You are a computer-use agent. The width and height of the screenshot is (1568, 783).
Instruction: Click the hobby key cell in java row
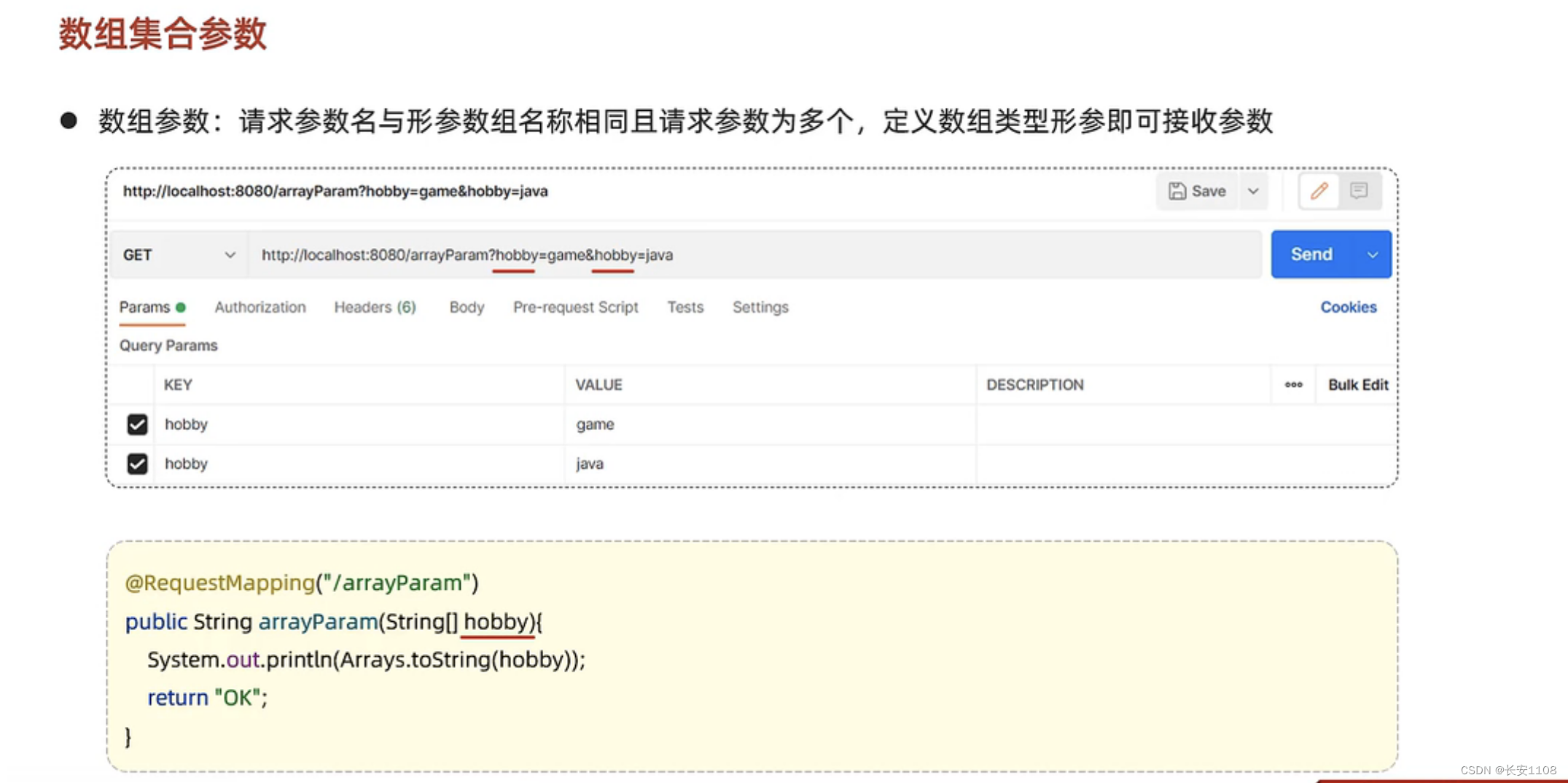(360, 464)
